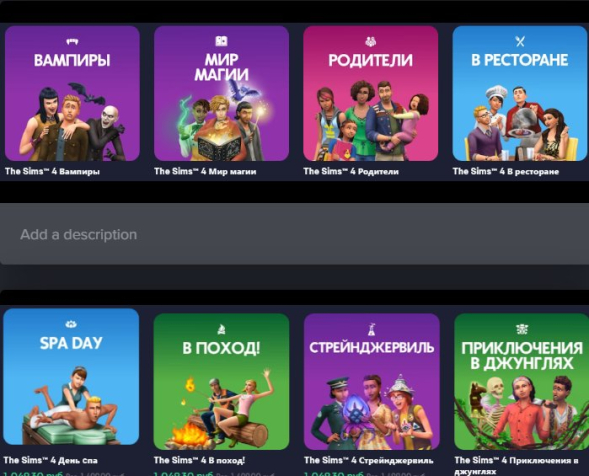Open the Вампиры game pack cover art
589x476 pixels.
pos(72,94)
